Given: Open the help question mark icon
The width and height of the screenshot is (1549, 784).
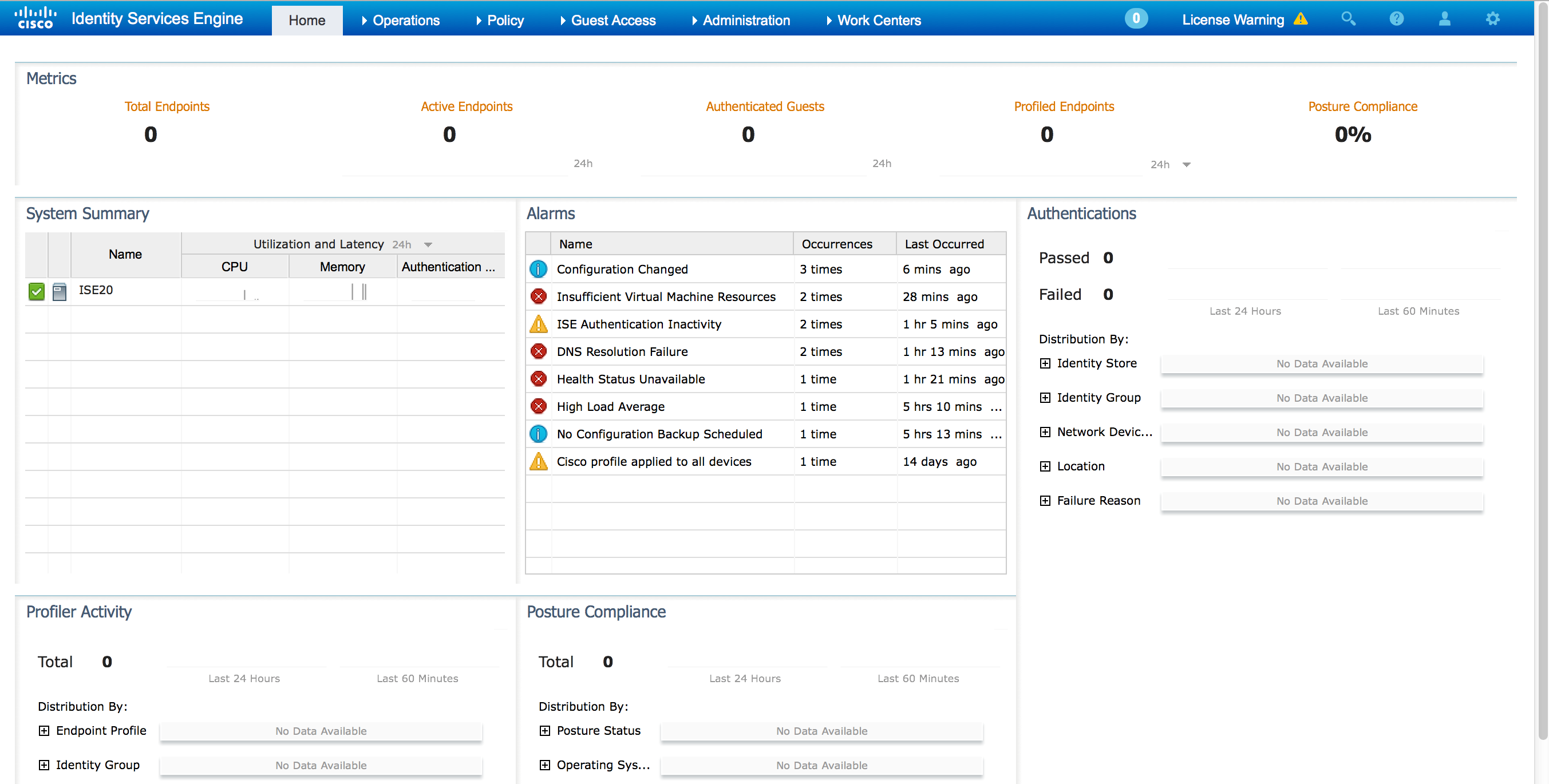Looking at the screenshot, I should point(1396,19).
